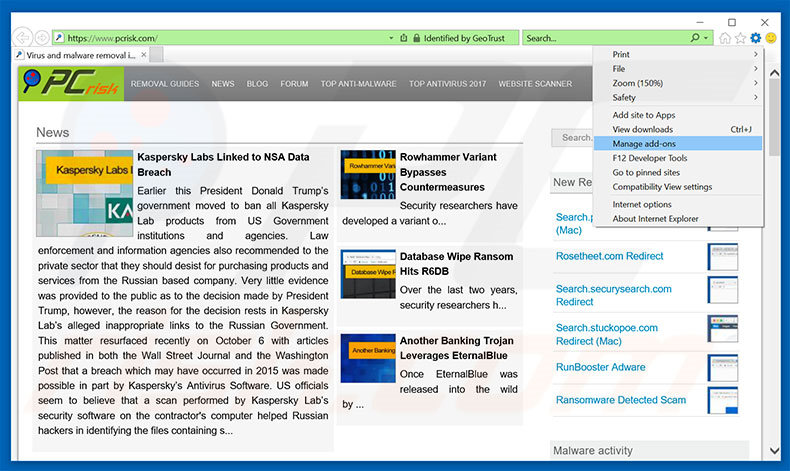This screenshot has height=471, width=790.
Task: Click the browser Back arrow button
Action: point(22,38)
